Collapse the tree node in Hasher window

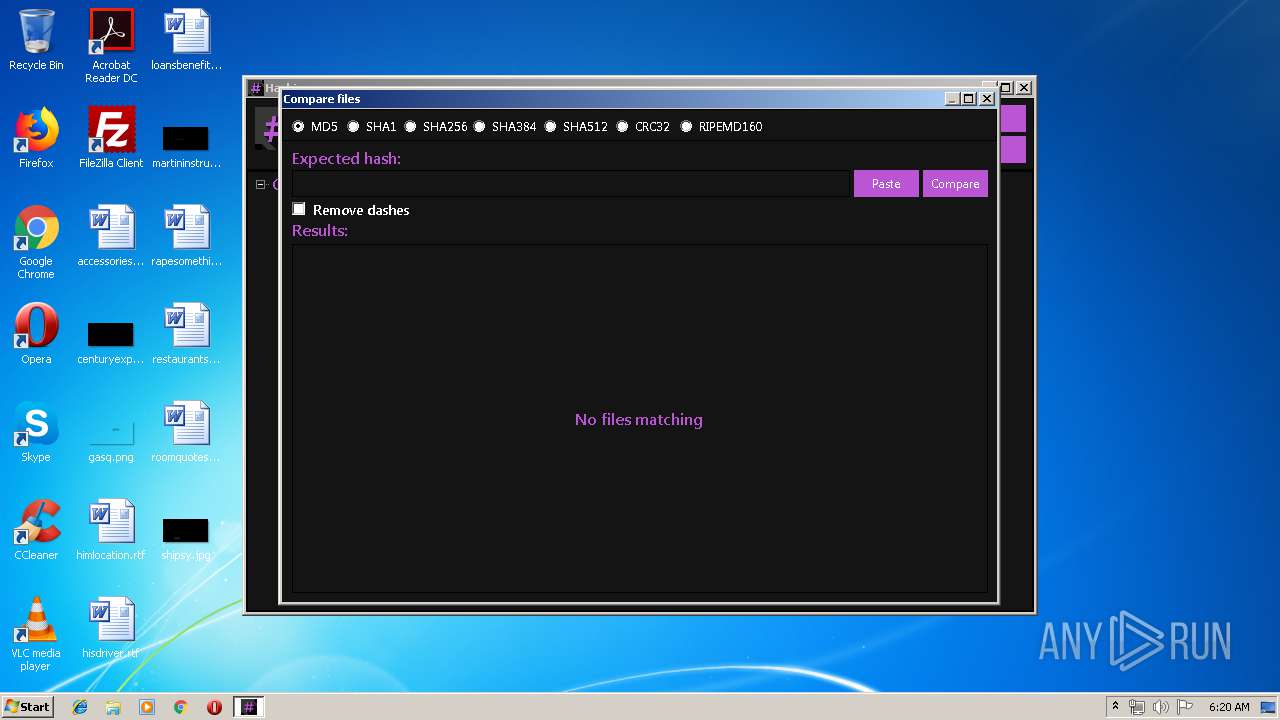261,184
